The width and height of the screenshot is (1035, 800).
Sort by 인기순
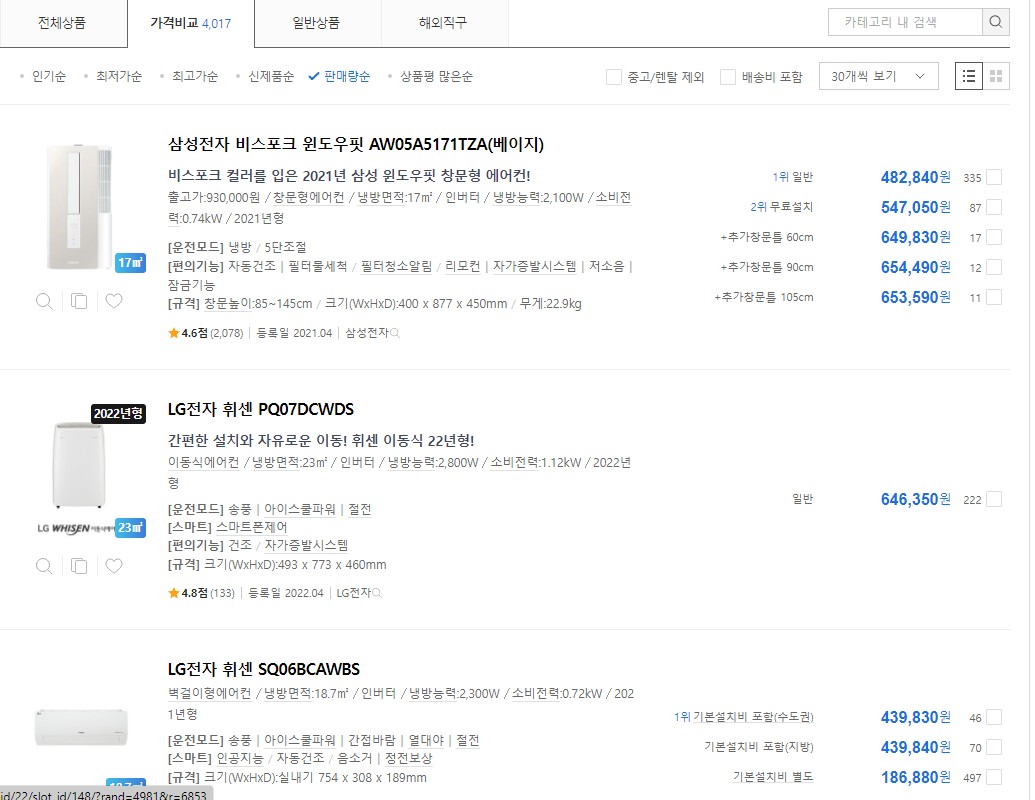(49, 77)
